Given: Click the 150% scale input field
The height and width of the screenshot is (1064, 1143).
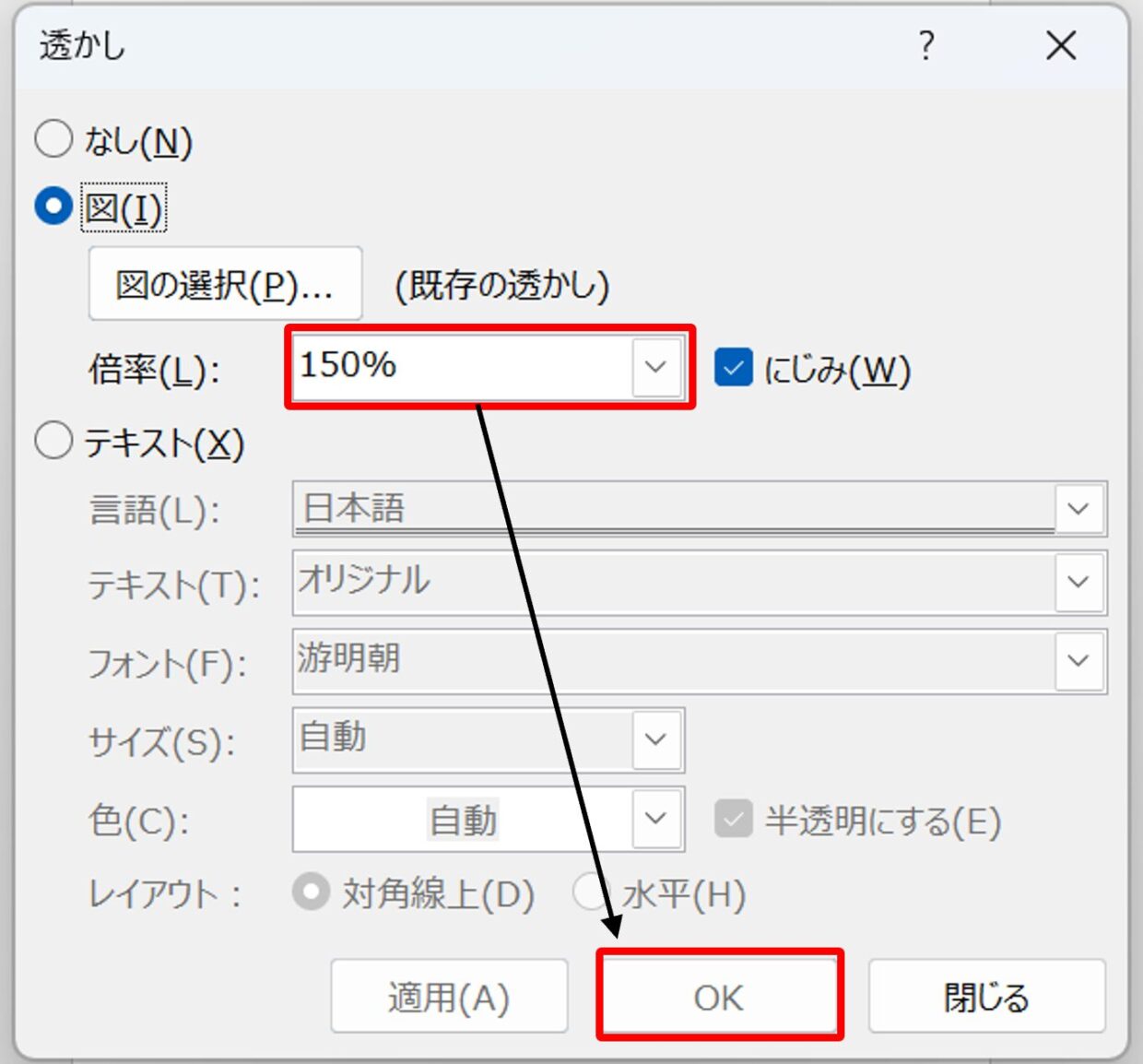Looking at the screenshot, I should (461, 367).
